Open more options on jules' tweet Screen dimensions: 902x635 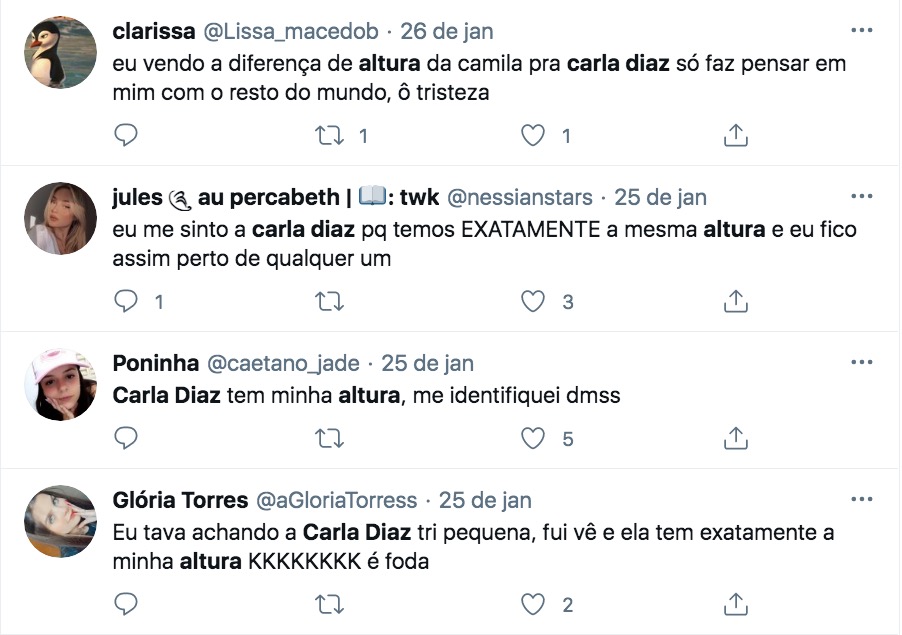click(860, 196)
